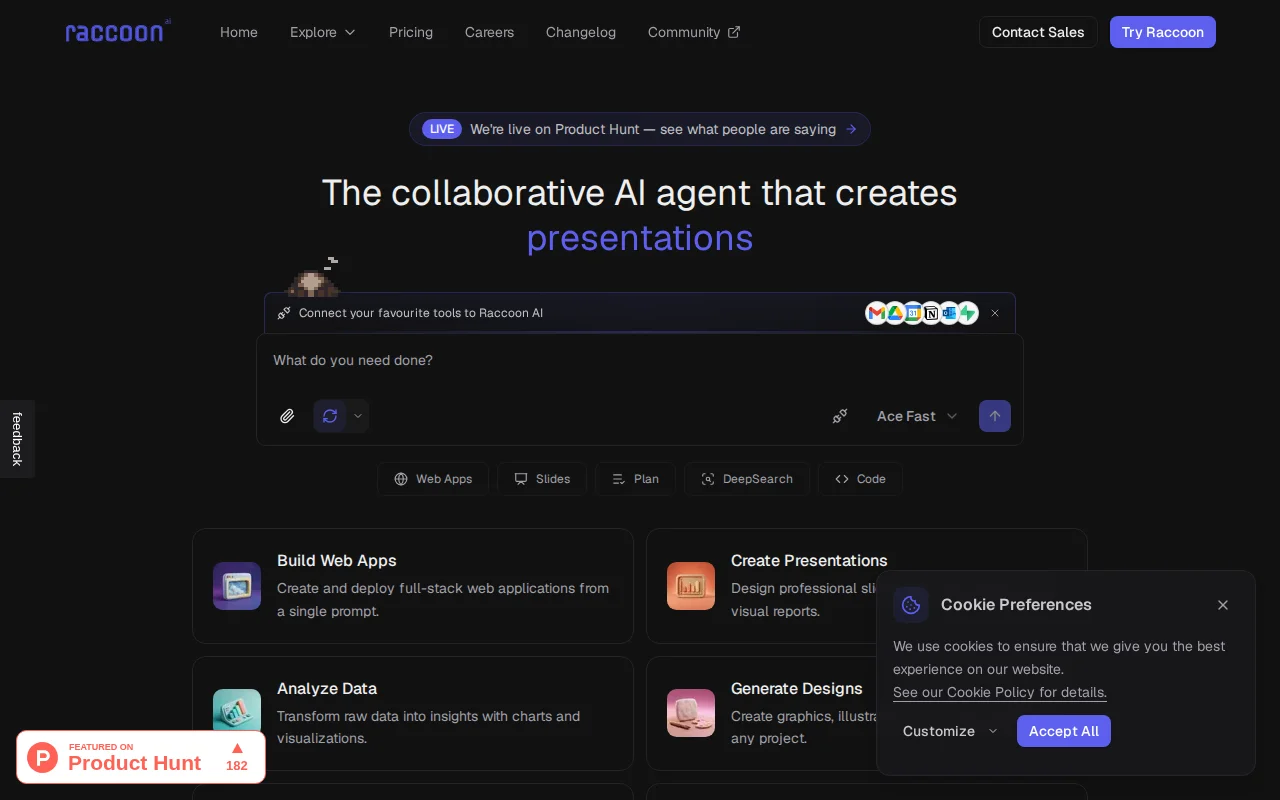Select the Gmail integration icon
The height and width of the screenshot is (800, 1280).
(877, 313)
